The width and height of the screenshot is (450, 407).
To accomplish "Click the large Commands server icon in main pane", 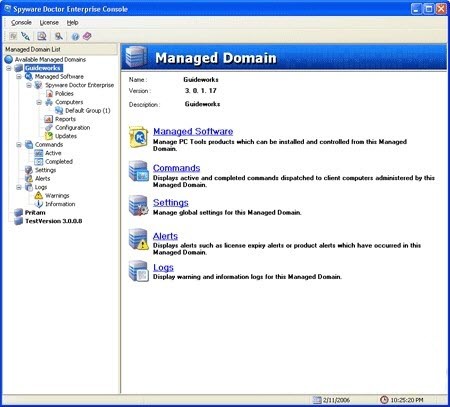I will click(x=139, y=171).
